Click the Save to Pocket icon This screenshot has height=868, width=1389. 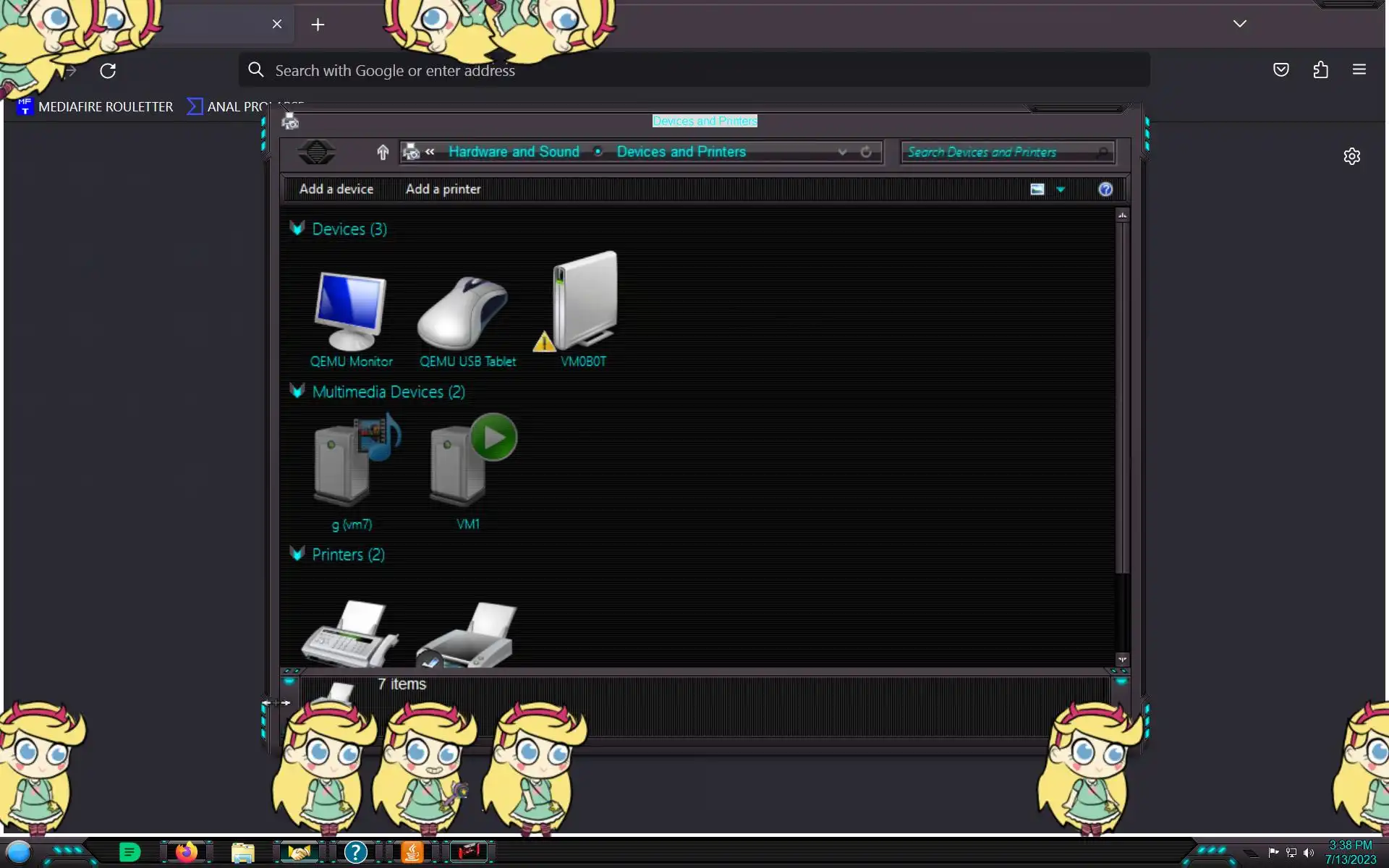coord(1280,70)
